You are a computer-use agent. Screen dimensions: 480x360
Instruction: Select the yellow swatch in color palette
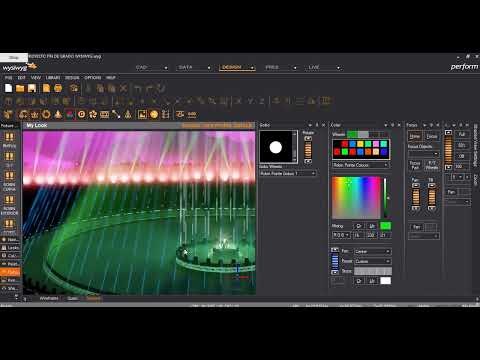click(x=360, y=144)
